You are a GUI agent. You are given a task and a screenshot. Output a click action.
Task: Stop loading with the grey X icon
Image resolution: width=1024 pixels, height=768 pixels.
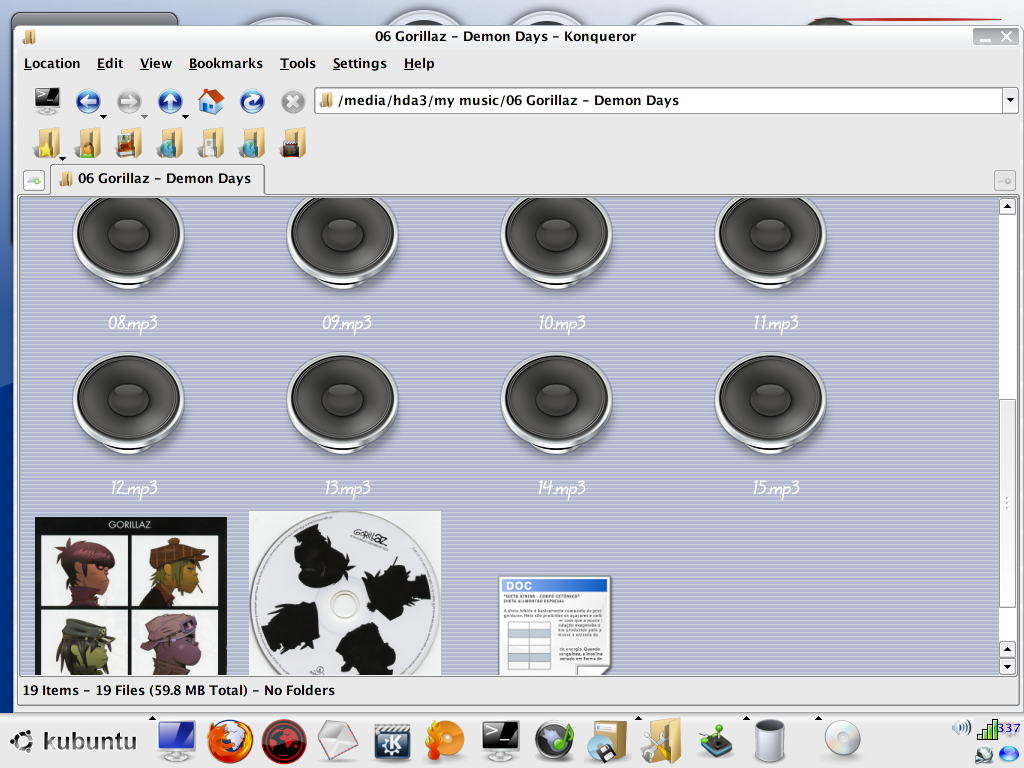pyautogui.click(x=293, y=102)
